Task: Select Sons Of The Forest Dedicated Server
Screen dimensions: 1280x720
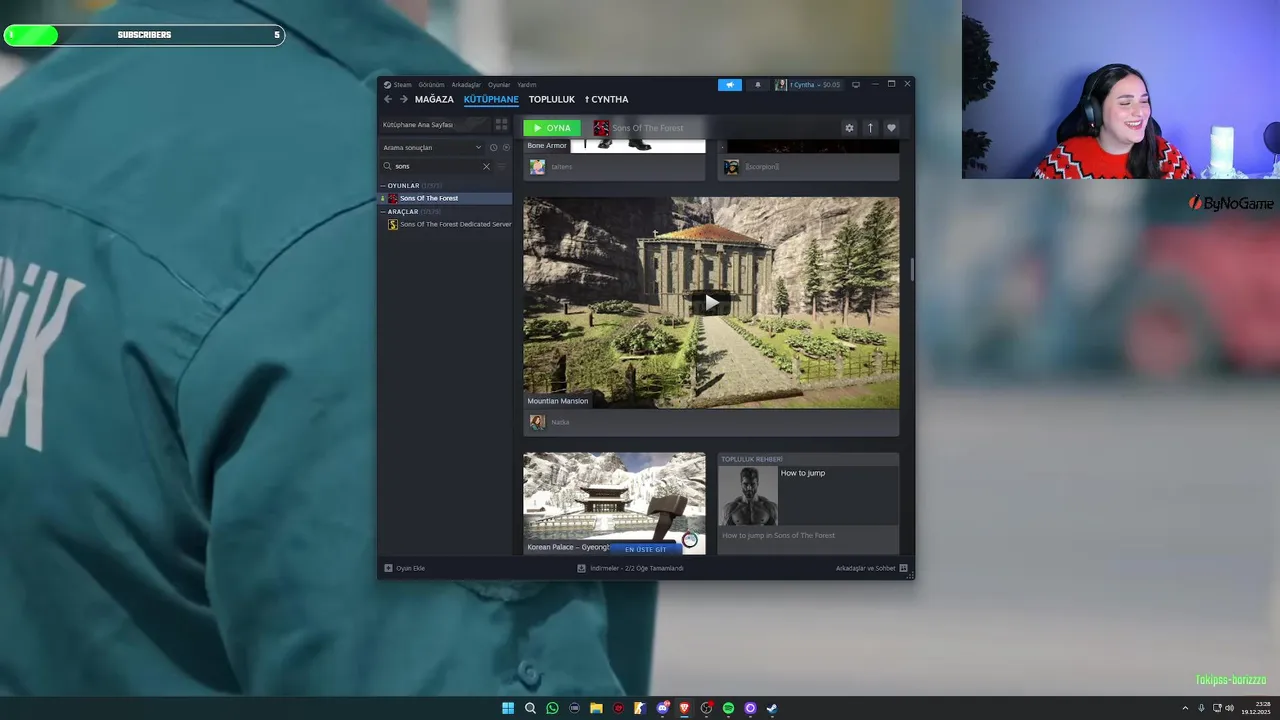Action: [x=449, y=224]
